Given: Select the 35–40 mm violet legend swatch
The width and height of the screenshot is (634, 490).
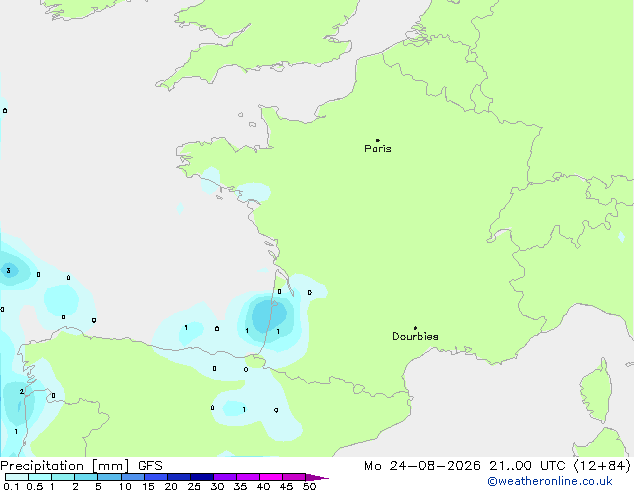Looking at the screenshot, I should pyautogui.click(x=248, y=477).
